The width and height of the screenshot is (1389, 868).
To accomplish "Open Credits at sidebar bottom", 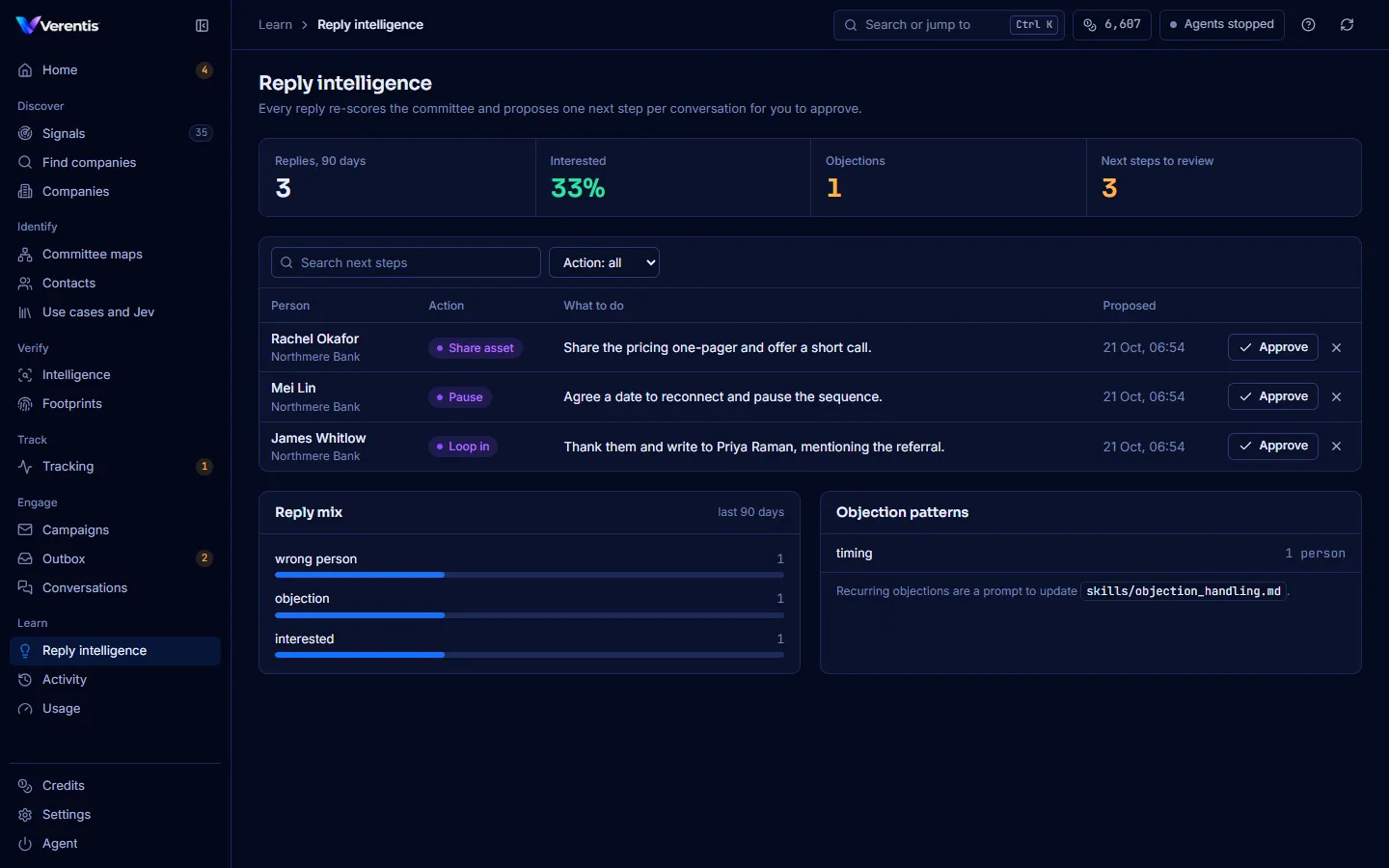I will pyautogui.click(x=116, y=785).
